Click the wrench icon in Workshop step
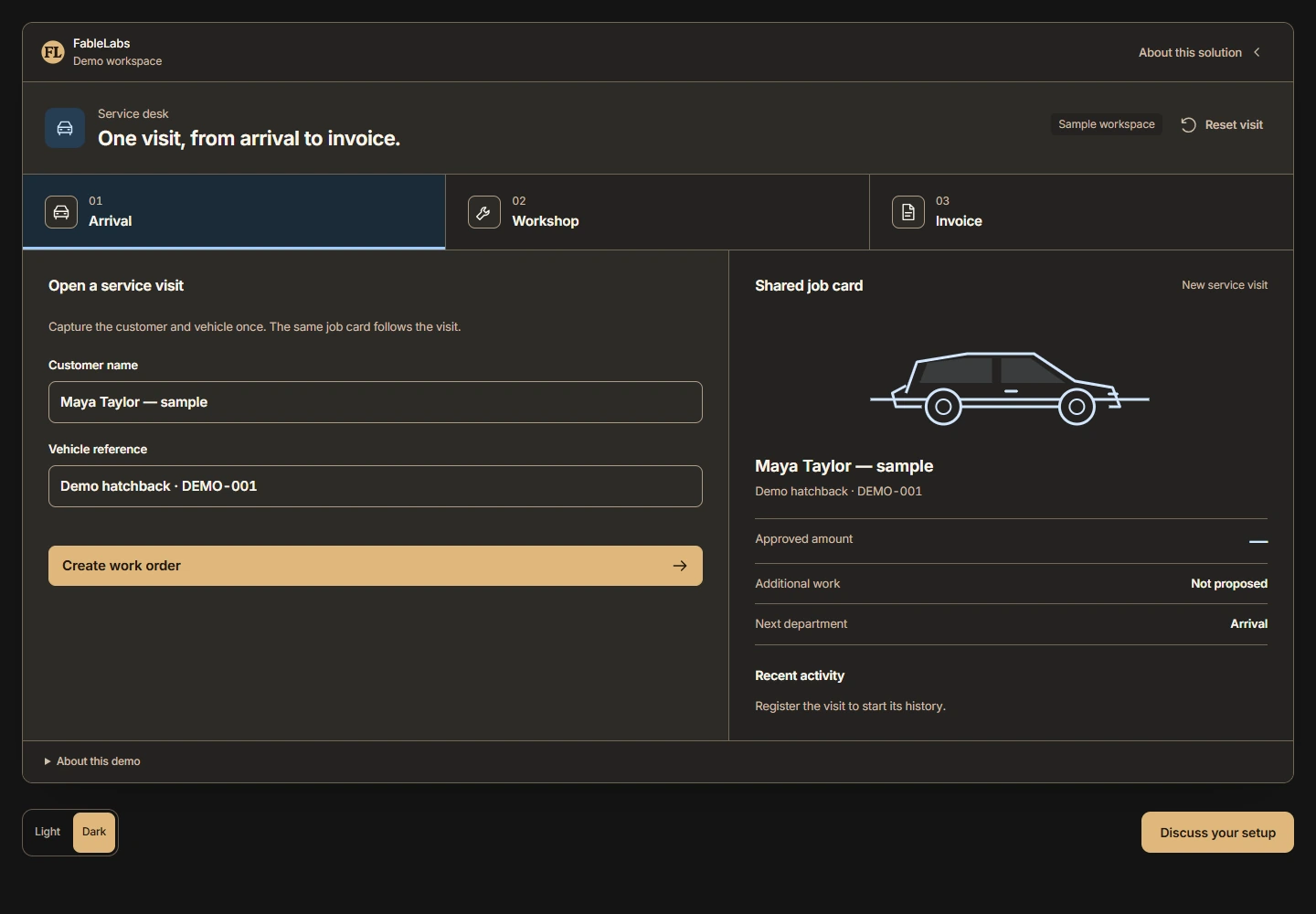Viewport: 1316px width, 914px height. pyautogui.click(x=484, y=212)
